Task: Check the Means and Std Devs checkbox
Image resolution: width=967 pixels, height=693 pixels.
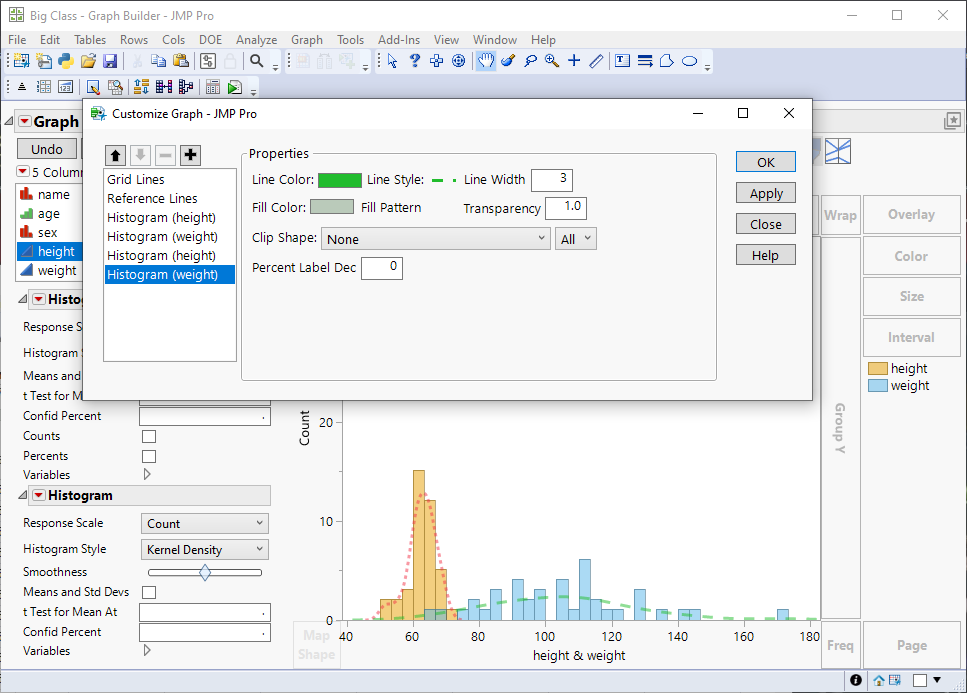Action: click(x=149, y=593)
